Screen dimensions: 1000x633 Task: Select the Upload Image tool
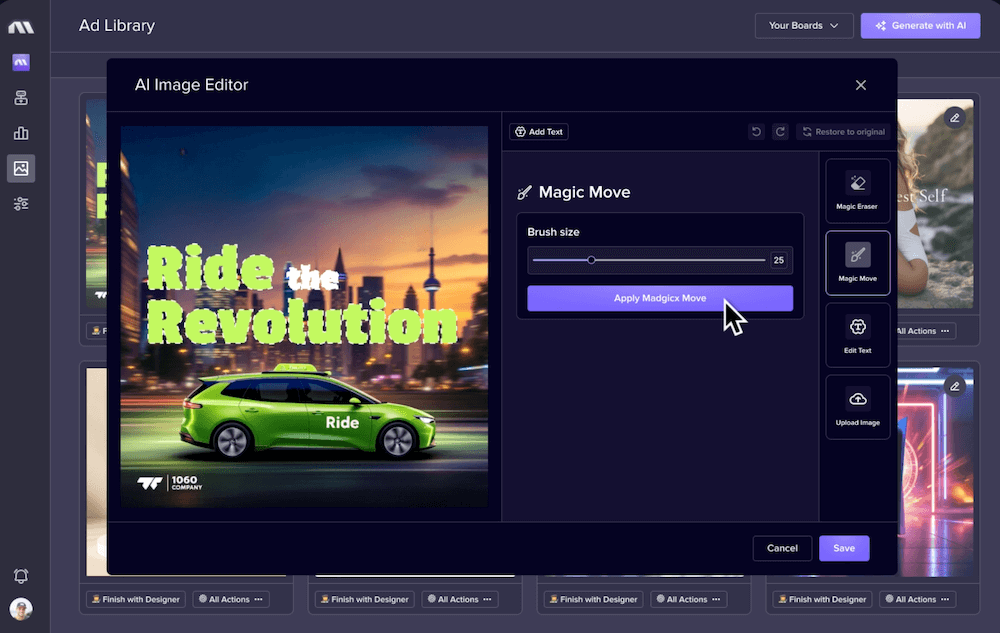pos(857,407)
